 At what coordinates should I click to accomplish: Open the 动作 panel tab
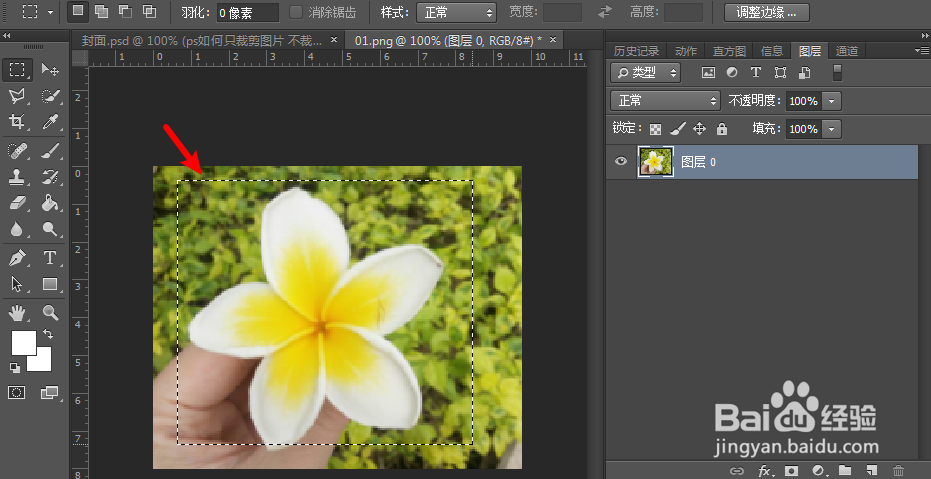coord(686,51)
